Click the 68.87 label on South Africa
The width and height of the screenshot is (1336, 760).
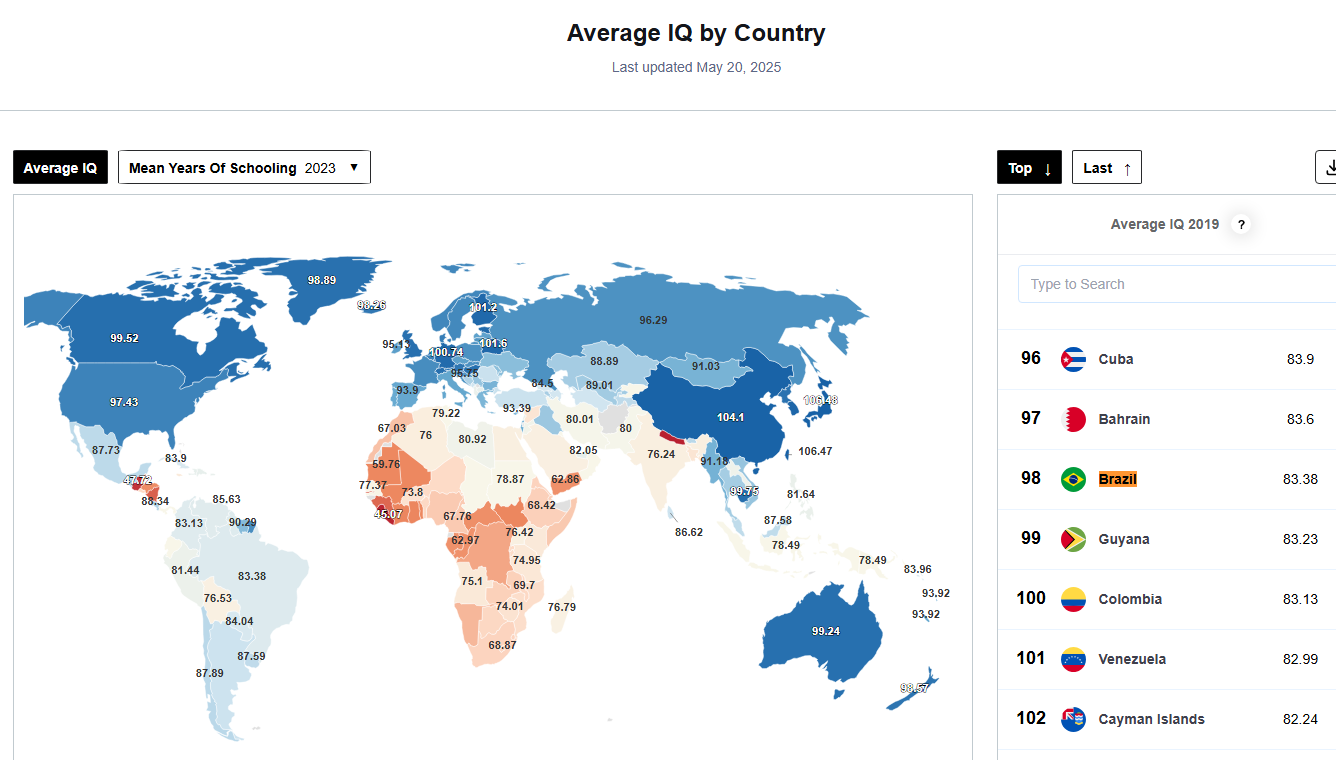pyautogui.click(x=502, y=645)
